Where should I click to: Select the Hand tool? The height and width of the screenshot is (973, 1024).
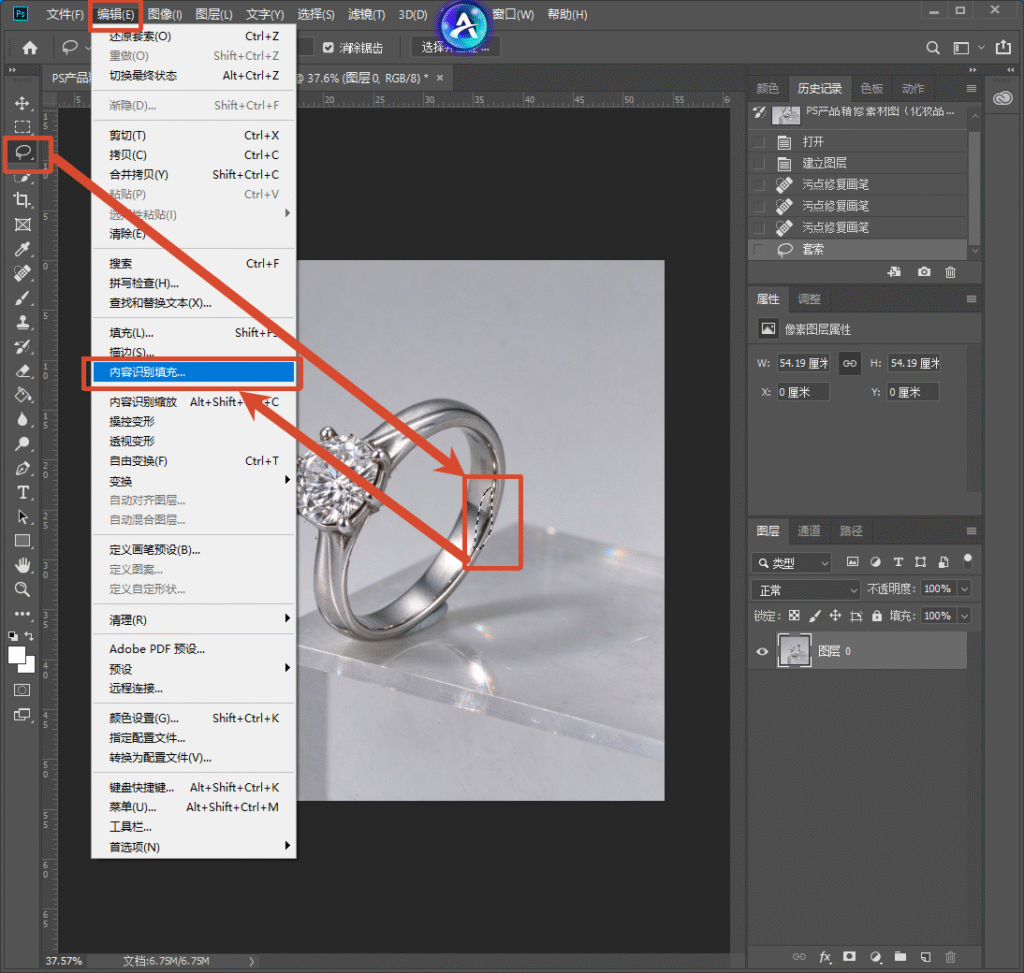22,566
